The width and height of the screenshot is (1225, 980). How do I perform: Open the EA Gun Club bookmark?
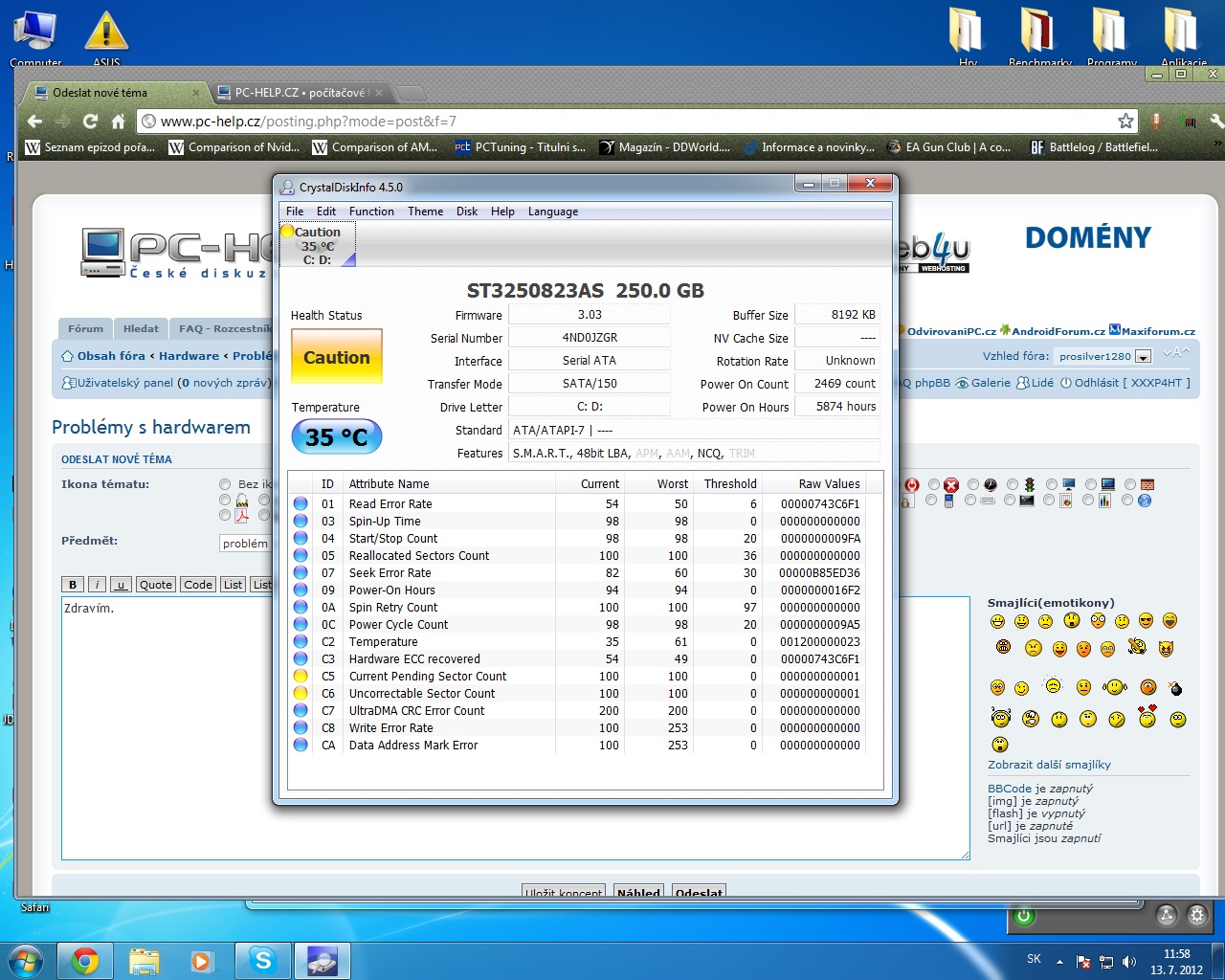[948, 147]
